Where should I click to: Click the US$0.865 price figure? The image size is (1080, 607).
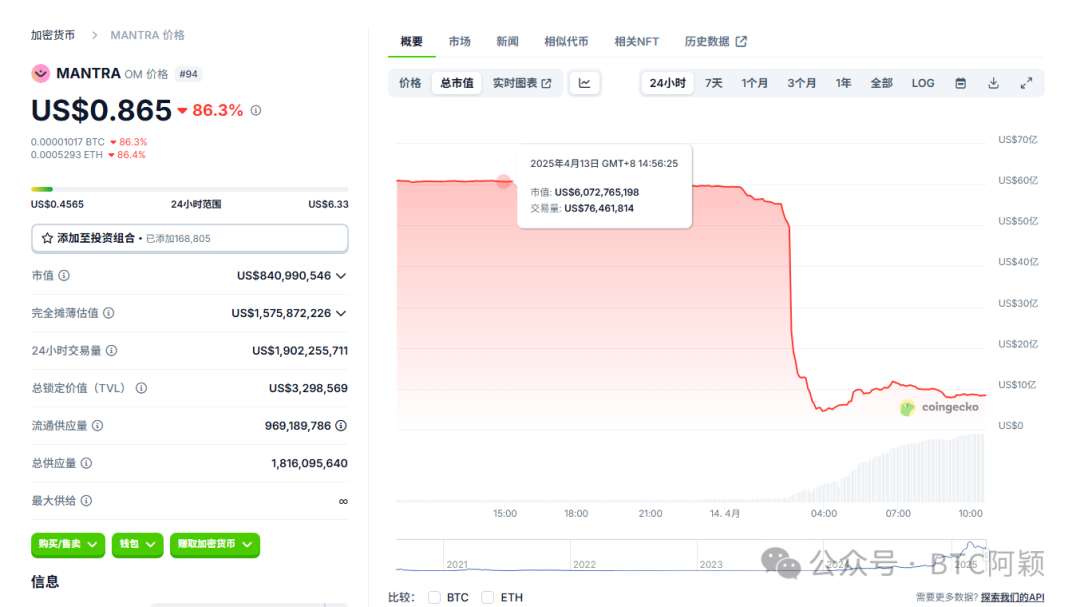point(101,110)
